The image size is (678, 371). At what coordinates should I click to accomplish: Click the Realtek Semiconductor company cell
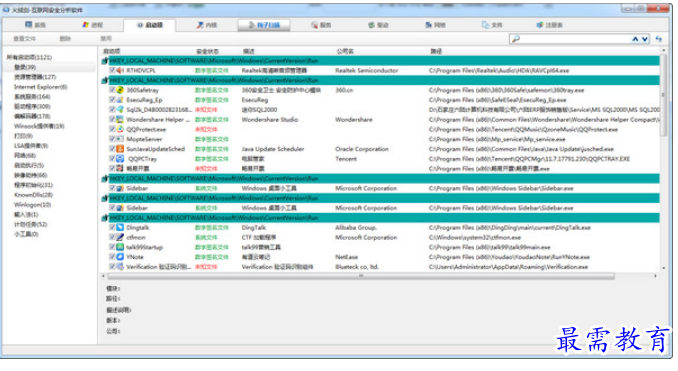367,70
